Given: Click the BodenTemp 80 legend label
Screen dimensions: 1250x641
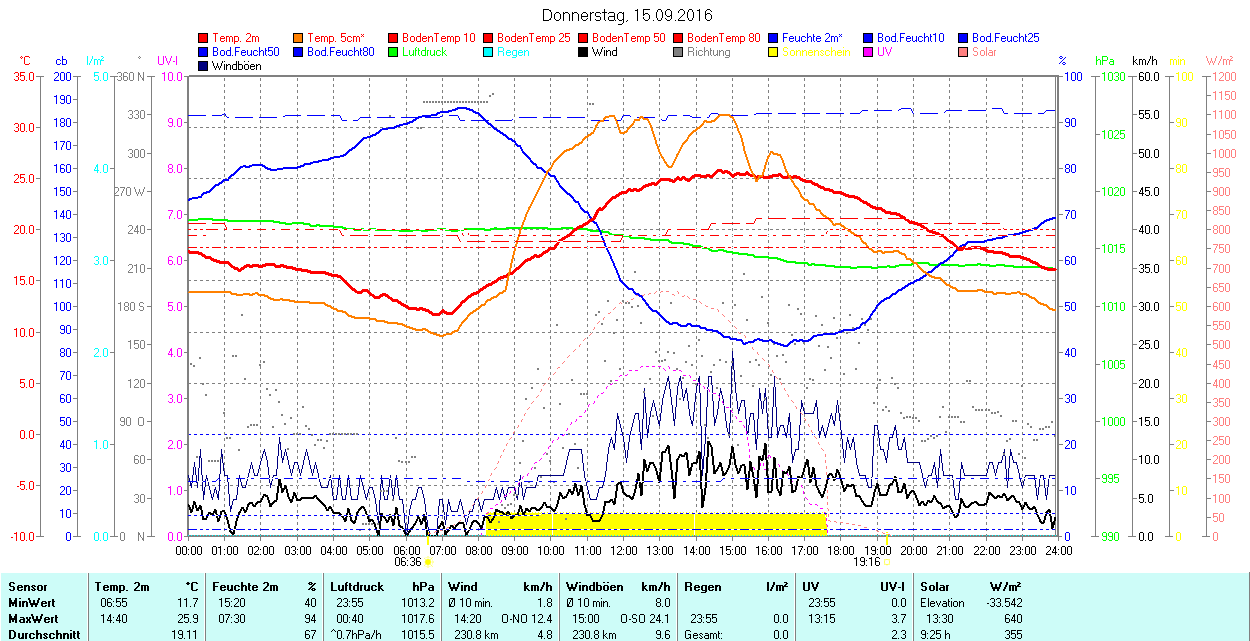Looking at the screenshot, I should (x=724, y=38).
